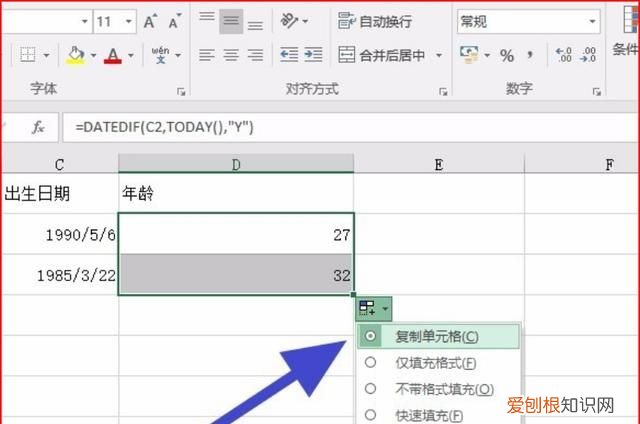Open 字体 group dialog launcher
This screenshot has width=640, height=424.
[181, 92]
